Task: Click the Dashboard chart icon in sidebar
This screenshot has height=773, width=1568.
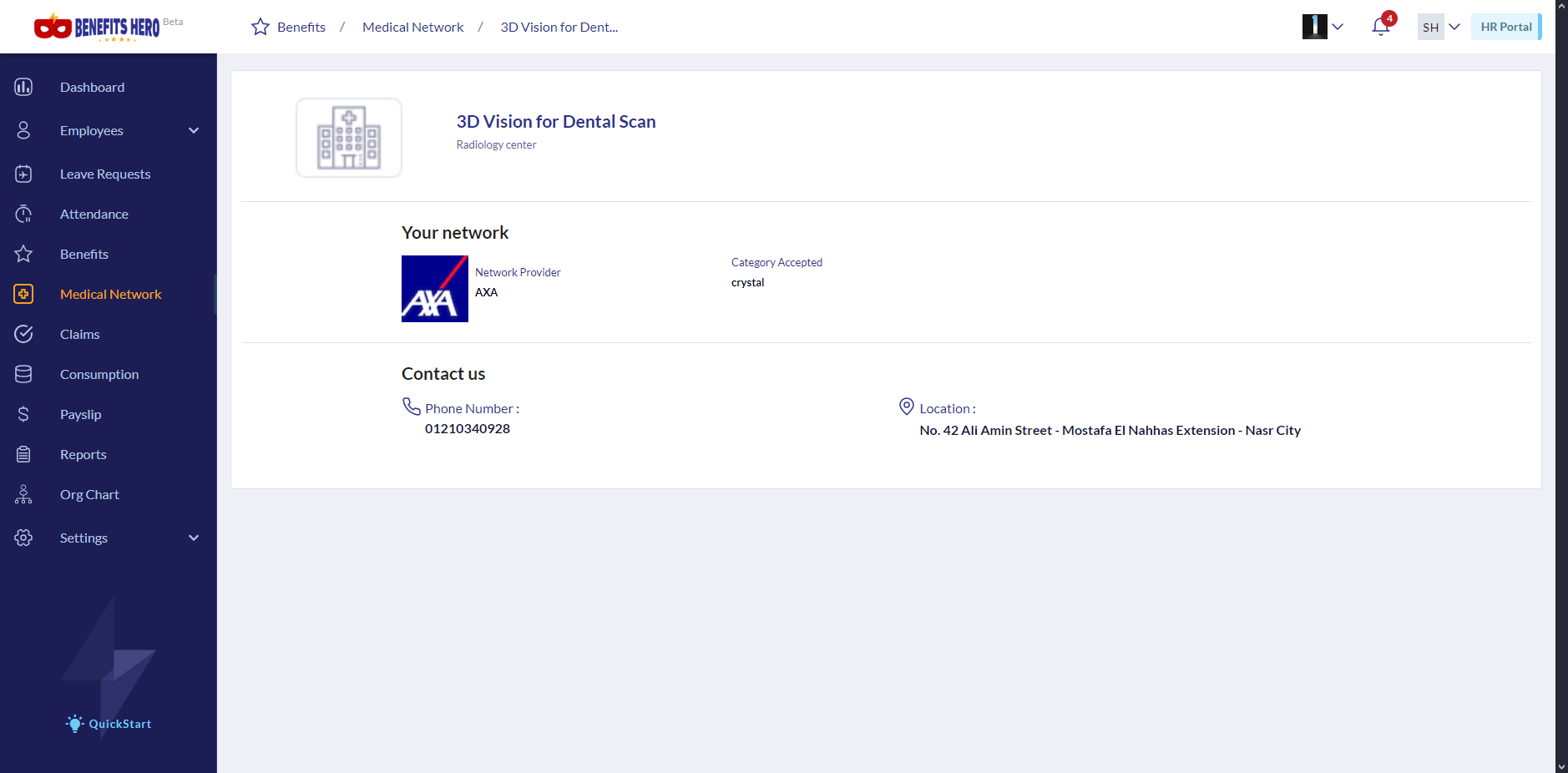Action: coord(23,87)
